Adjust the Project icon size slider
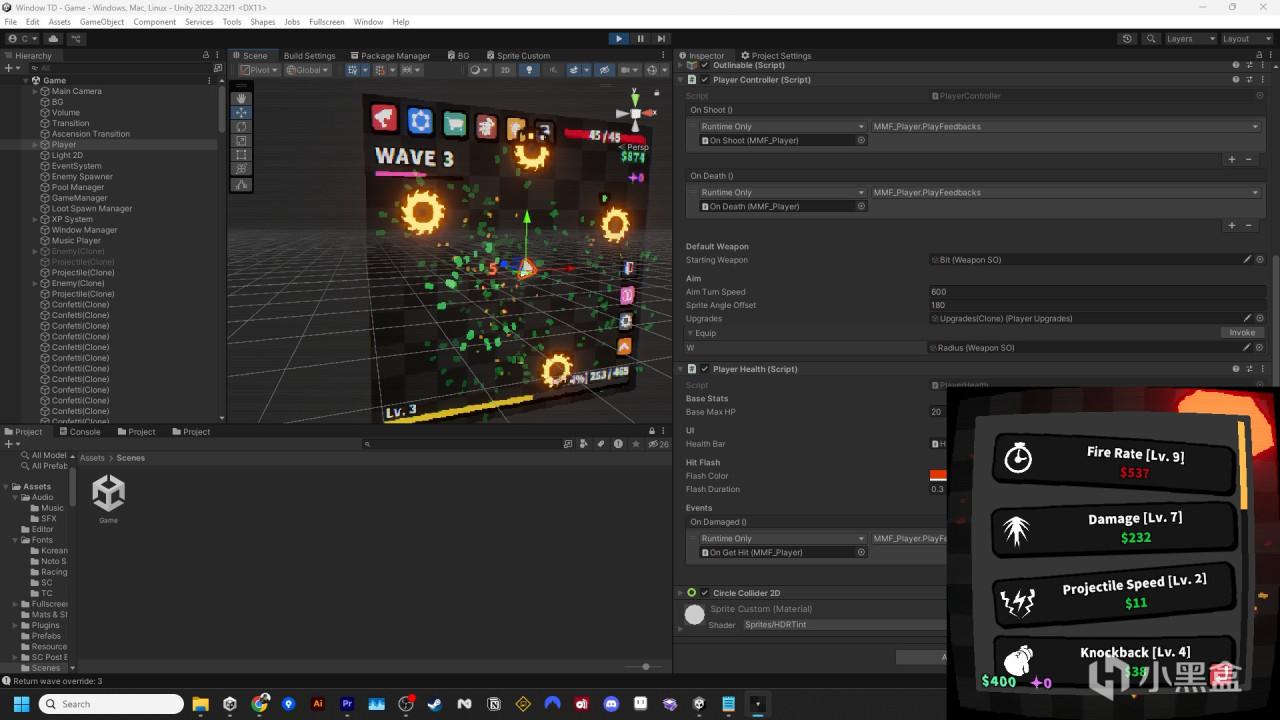This screenshot has width=1280, height=720. [x=646, y=667]
